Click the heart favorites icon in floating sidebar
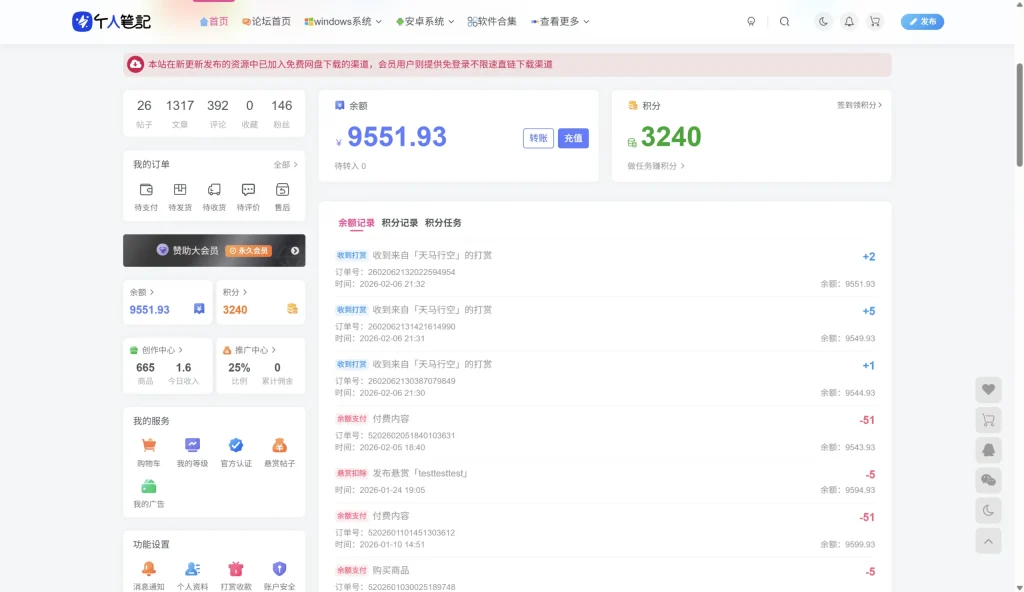This screenshot has height=592, width=1024. coord(988,390)
